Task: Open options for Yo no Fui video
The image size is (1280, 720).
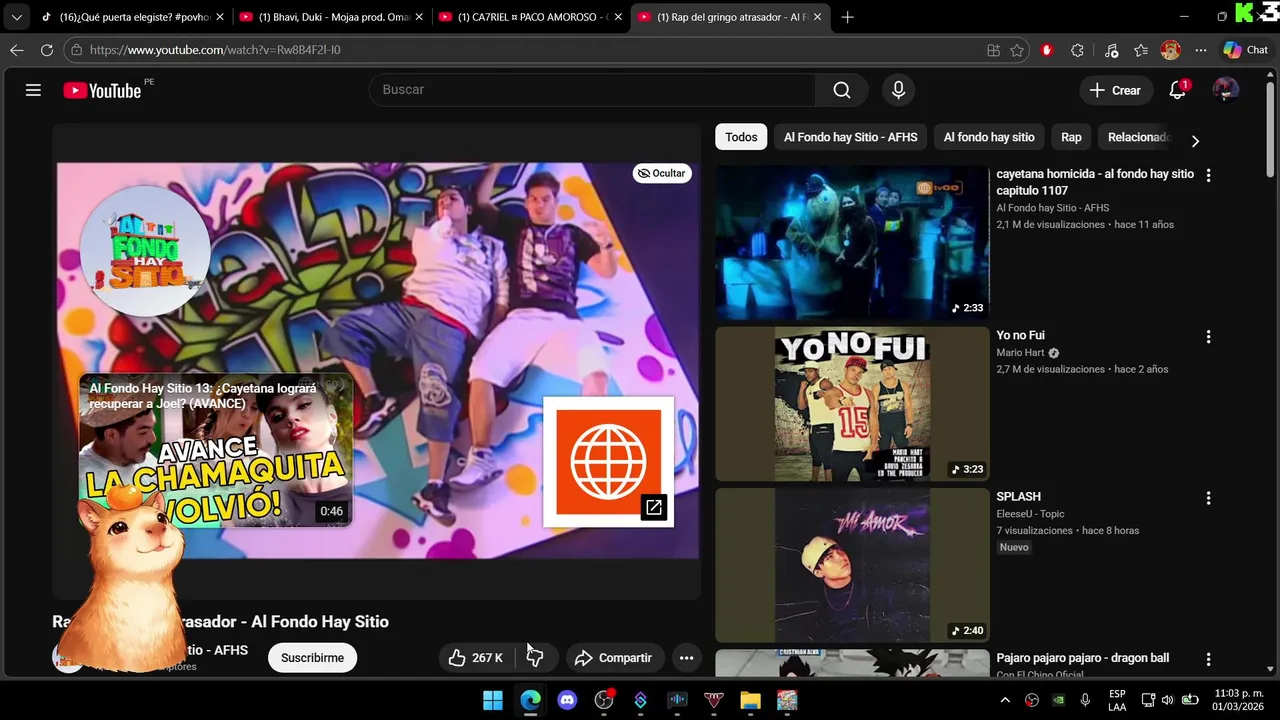Action: pos(1208,337)
